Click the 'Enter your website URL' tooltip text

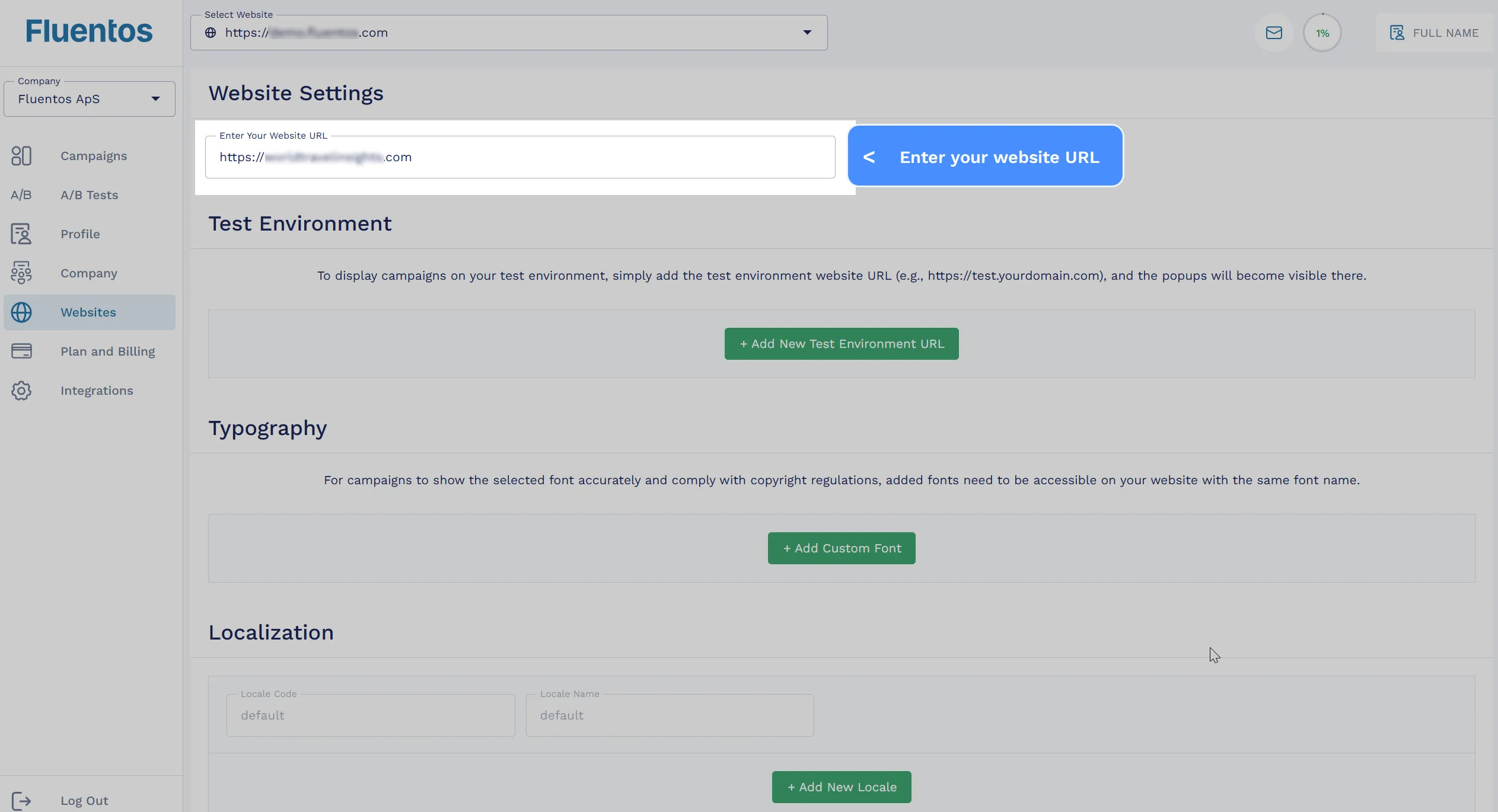click(x=999, y=157)
